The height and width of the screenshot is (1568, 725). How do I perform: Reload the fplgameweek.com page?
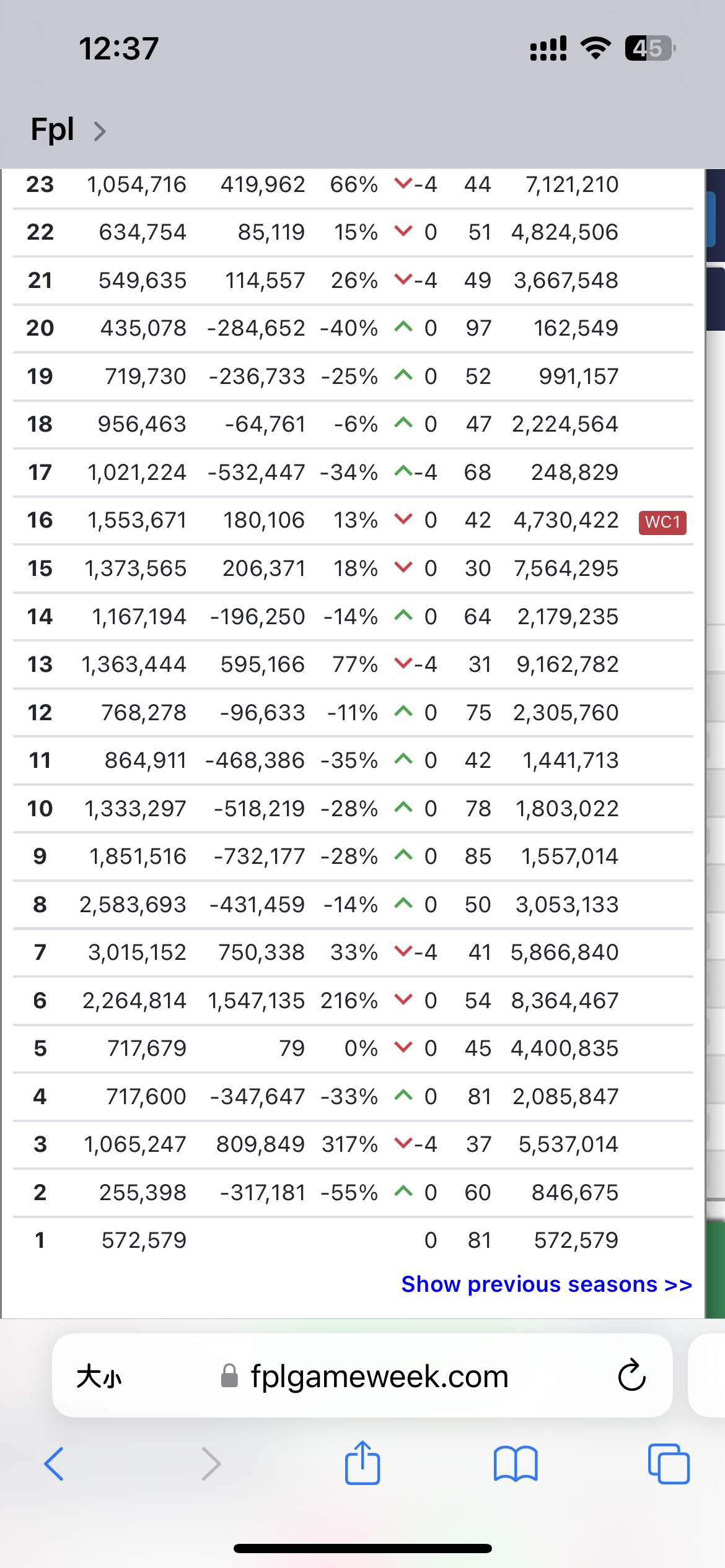(x=631, y=1375)
